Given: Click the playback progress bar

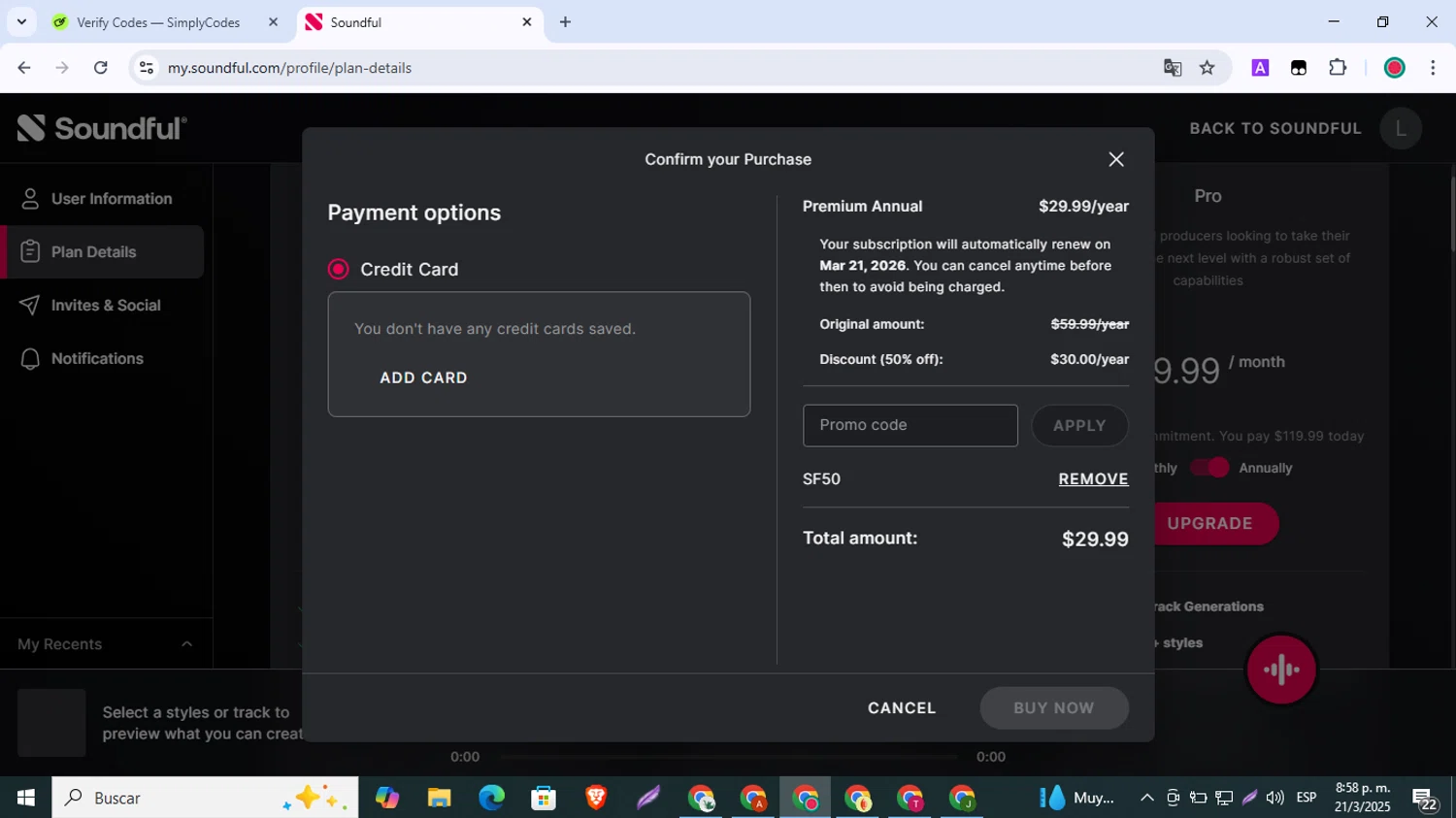Looking at the screenshot, I should click(728, 757).
